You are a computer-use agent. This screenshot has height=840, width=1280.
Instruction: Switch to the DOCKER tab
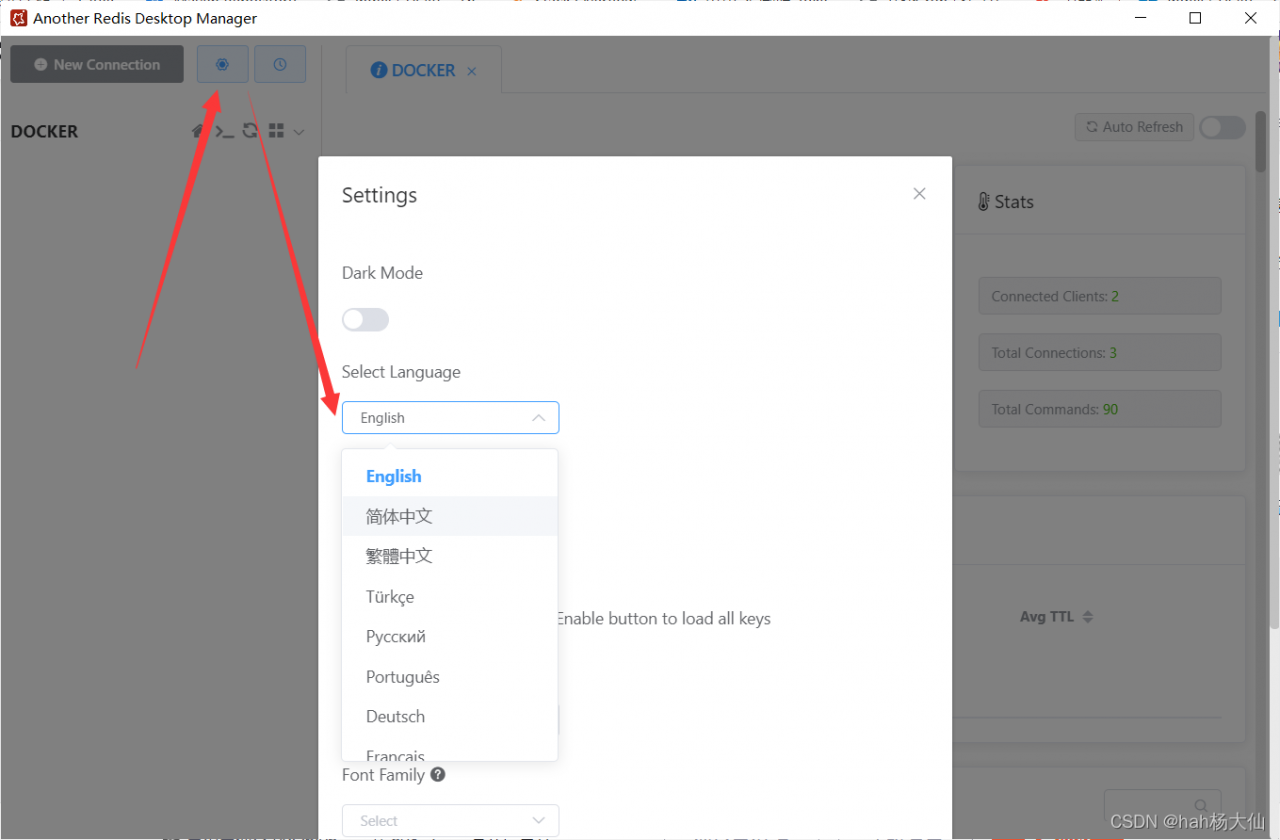coord(423,70)
